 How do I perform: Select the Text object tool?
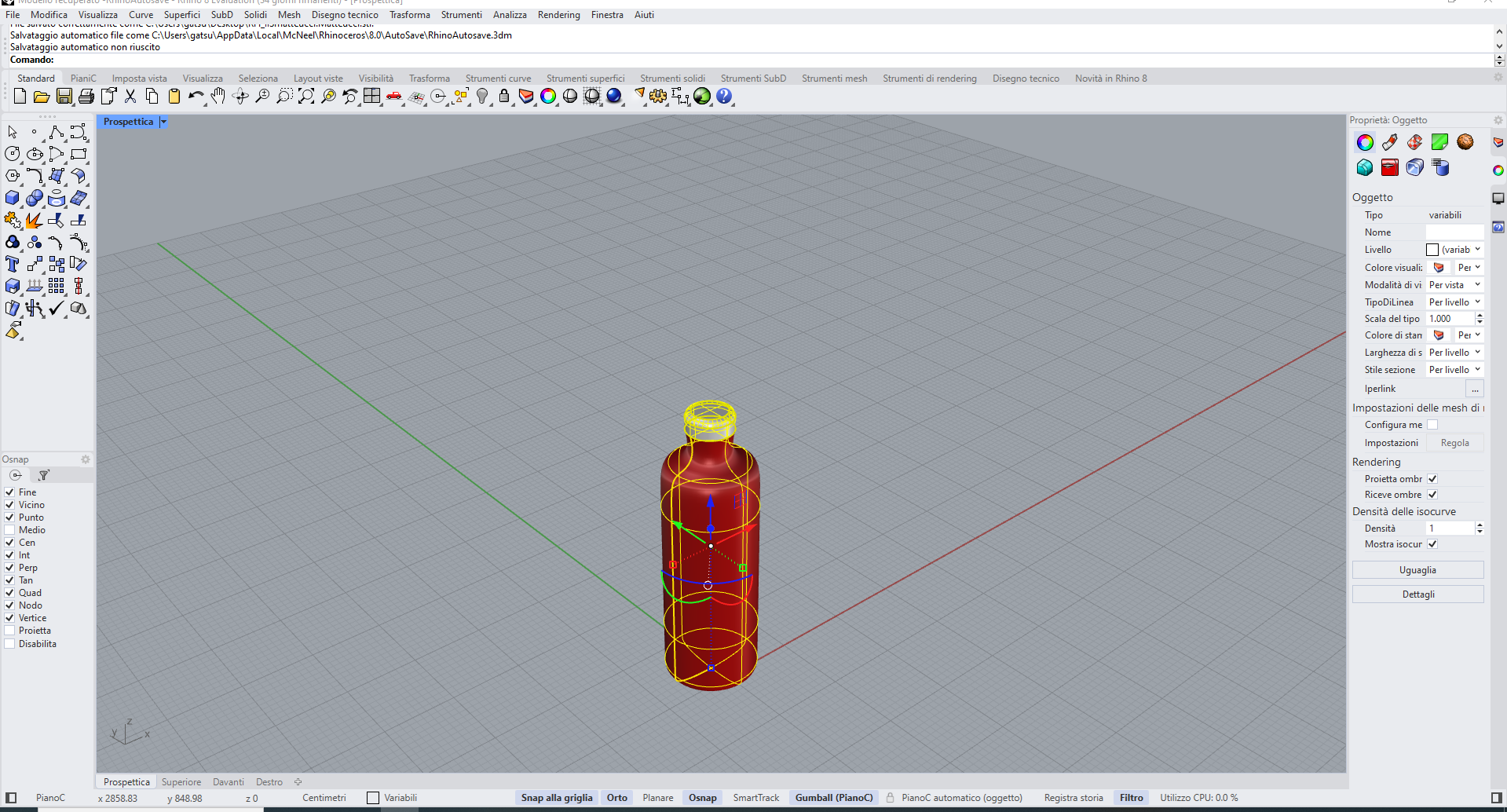click(x=13, y=264)
